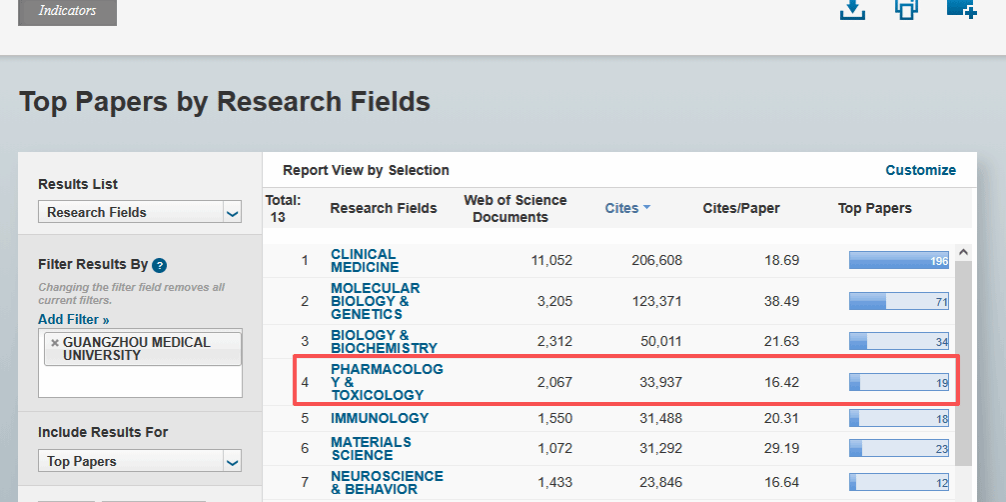Click the Cites sort arrow
This screenshot has width=1006, height=502.
tap(647, 208)
